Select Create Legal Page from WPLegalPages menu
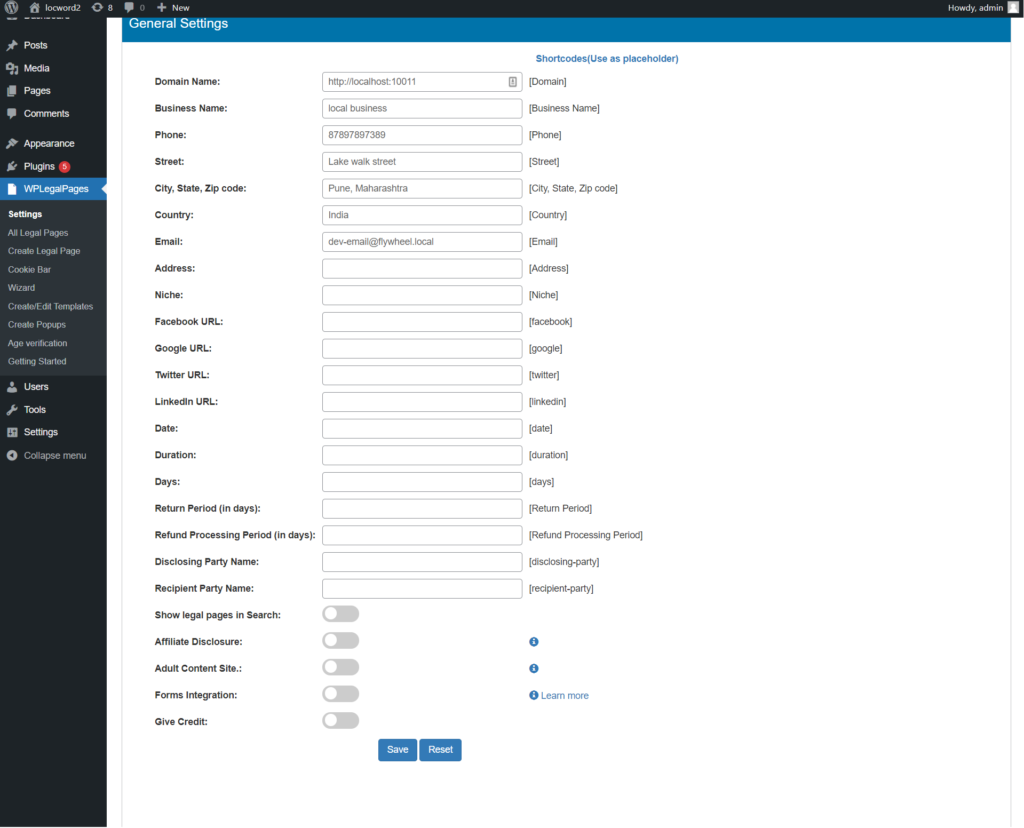Viewport: 1024px width, 828px height. 43,250
